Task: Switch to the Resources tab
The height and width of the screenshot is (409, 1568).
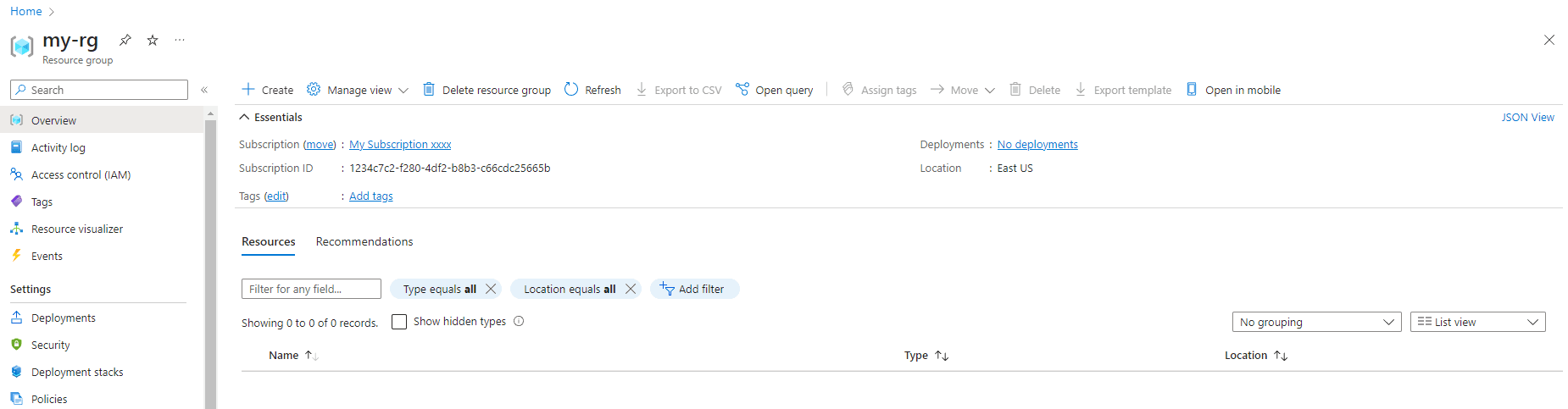Action: click(x=269, y=242)
